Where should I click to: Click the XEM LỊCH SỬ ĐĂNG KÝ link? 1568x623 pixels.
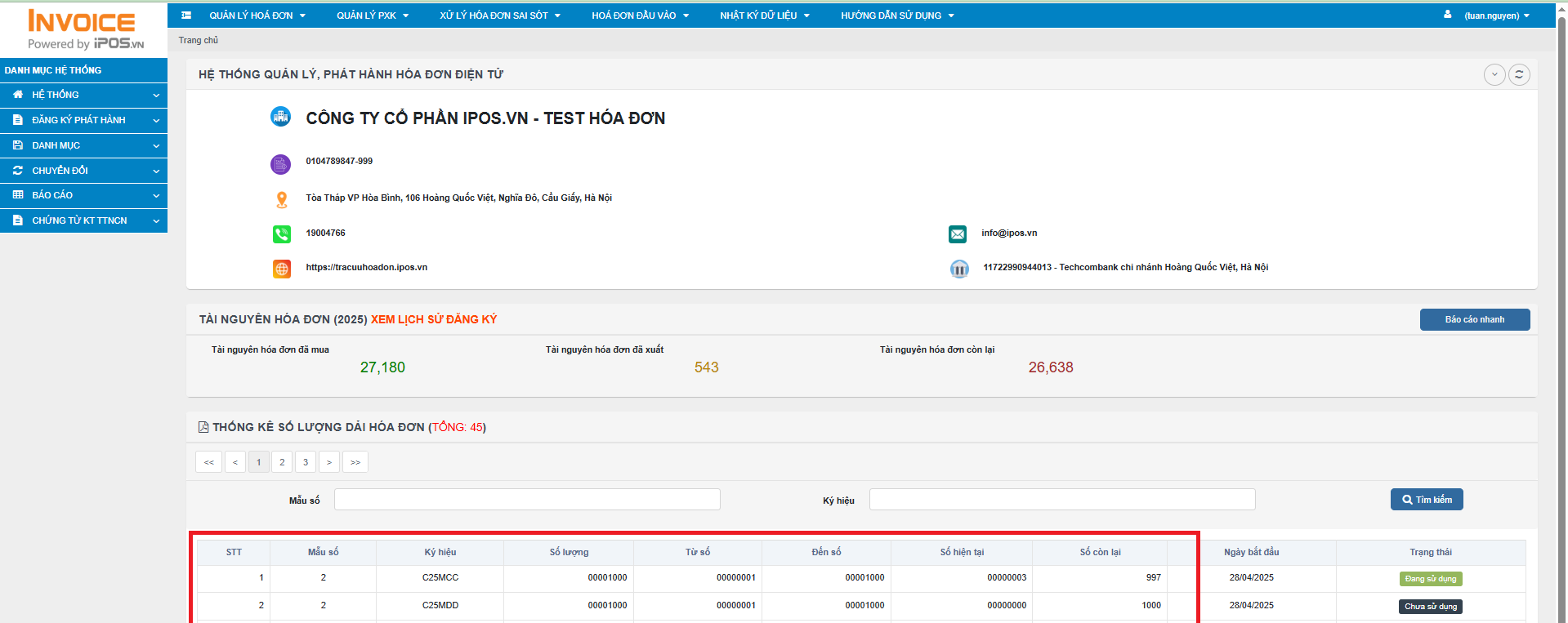coord(433,319)
